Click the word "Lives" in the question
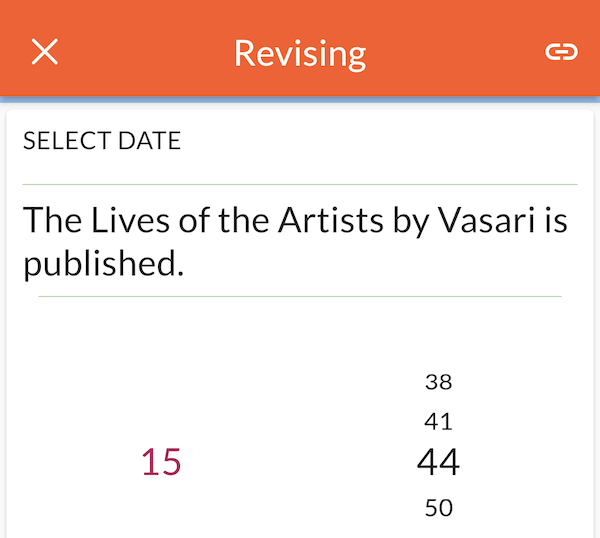600x538 pixels. click(130, 220)
